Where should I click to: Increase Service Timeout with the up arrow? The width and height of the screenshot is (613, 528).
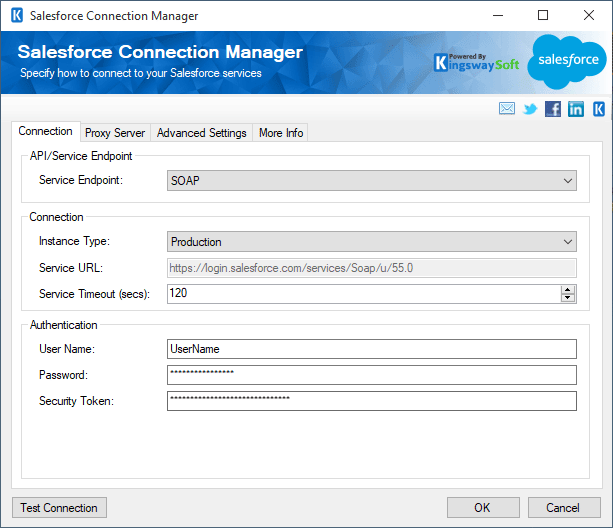[568, 290]
